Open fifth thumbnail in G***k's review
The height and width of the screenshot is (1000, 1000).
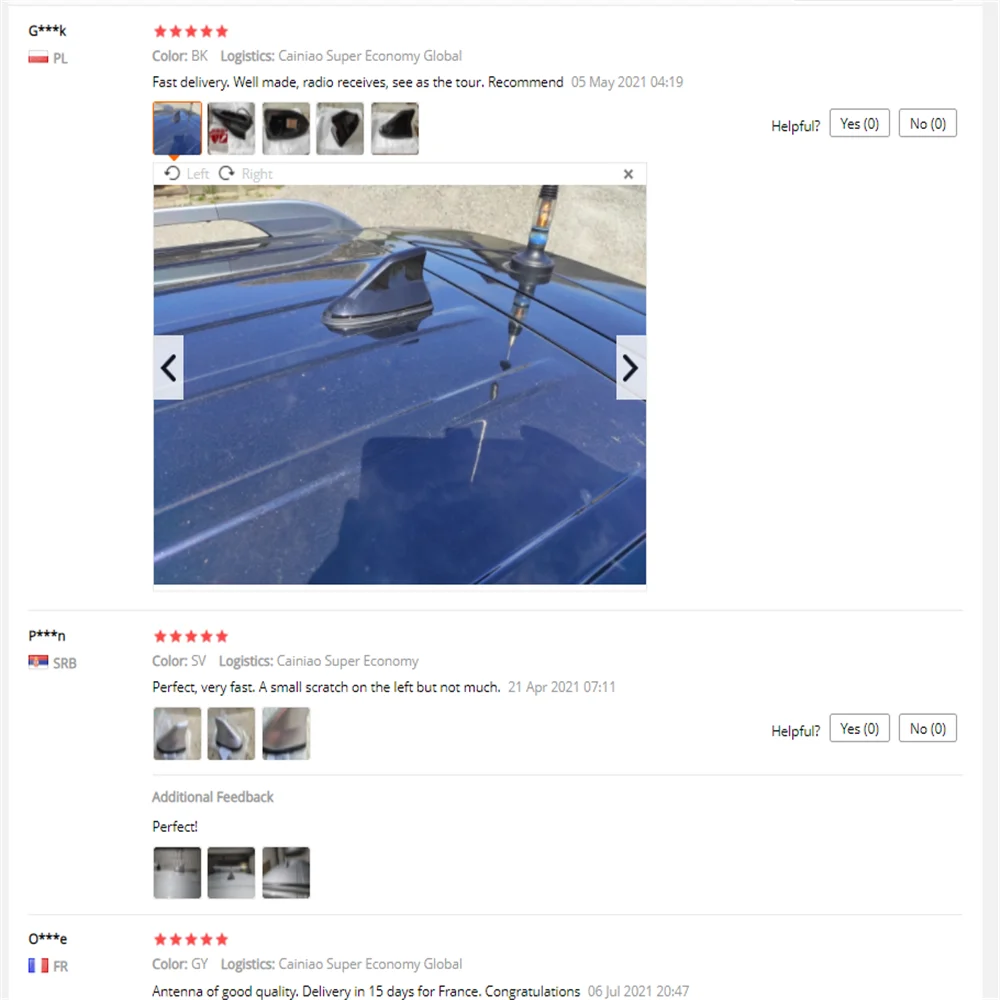395,128
